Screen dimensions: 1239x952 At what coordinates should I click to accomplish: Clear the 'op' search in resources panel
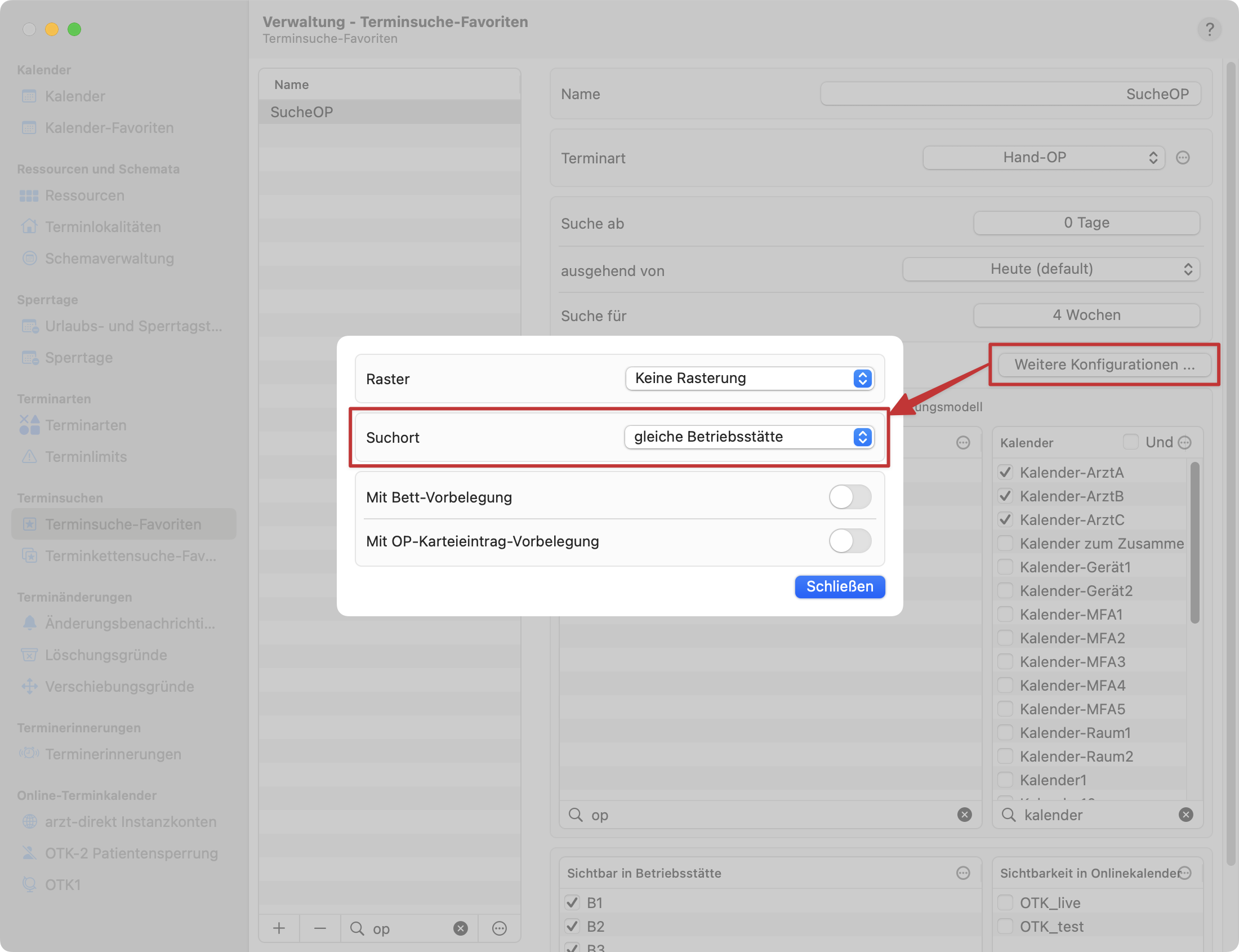(x=964, y=815)
